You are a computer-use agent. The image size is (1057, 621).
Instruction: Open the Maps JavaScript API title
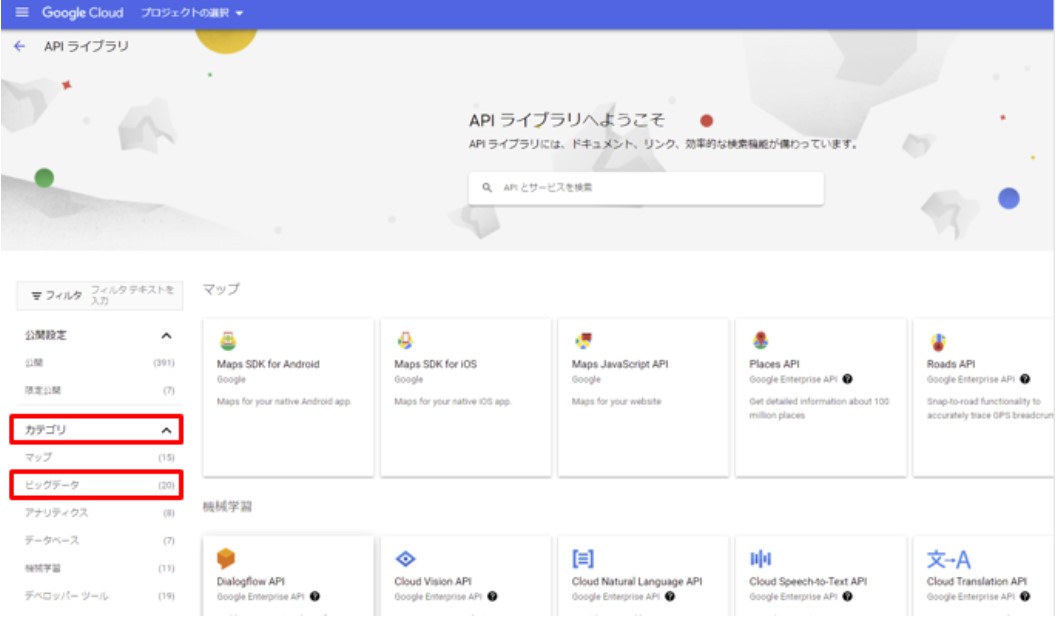tap(620, 364)
